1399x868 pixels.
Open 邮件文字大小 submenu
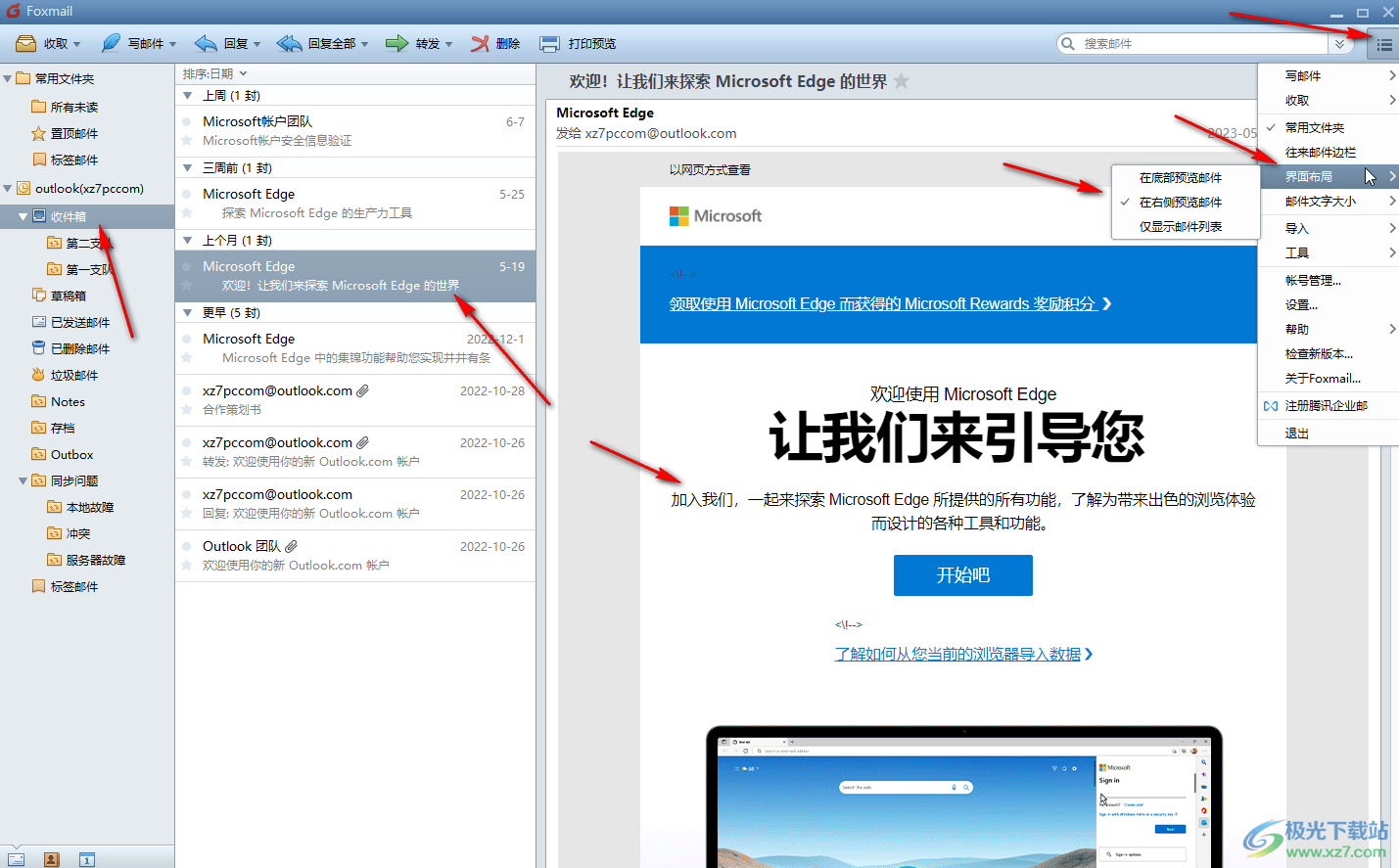(x=1329, y=201)
